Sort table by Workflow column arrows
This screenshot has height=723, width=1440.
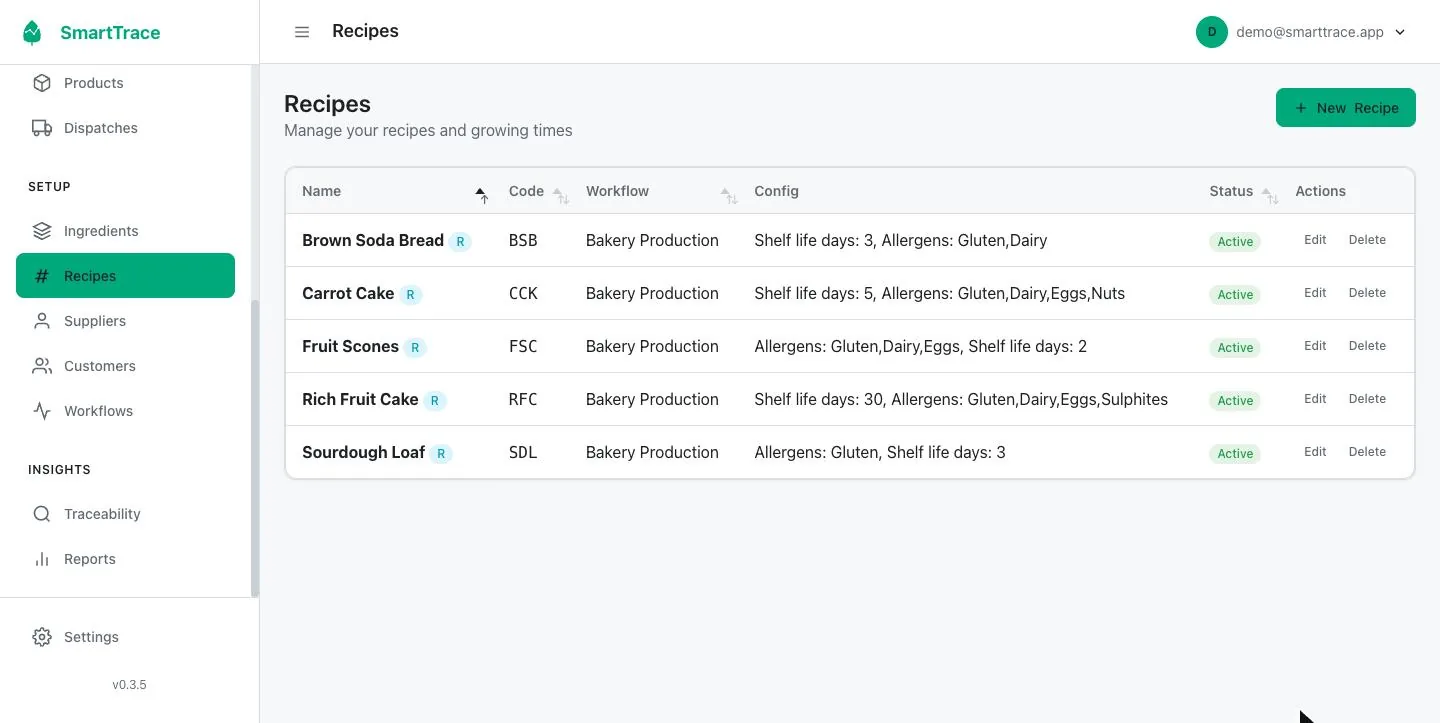[729, 195]
